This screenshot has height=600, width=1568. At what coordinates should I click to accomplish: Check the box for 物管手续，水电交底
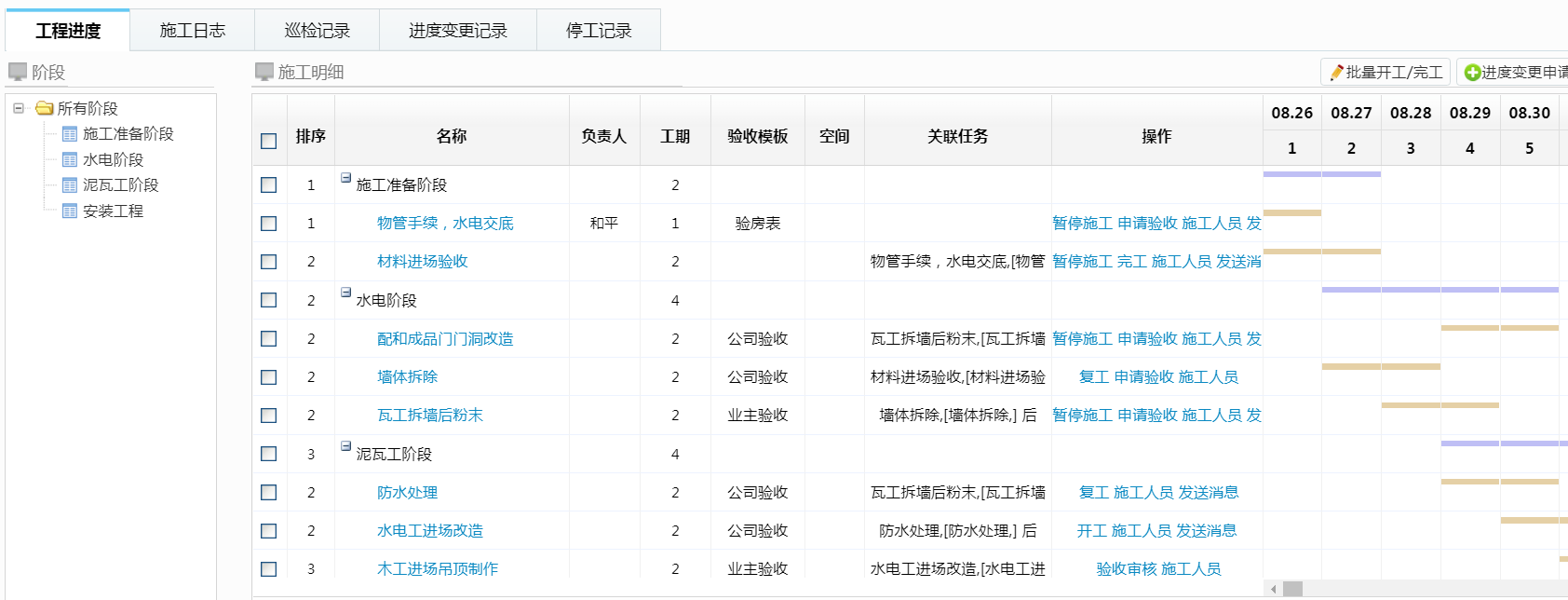tap(269, 224)
